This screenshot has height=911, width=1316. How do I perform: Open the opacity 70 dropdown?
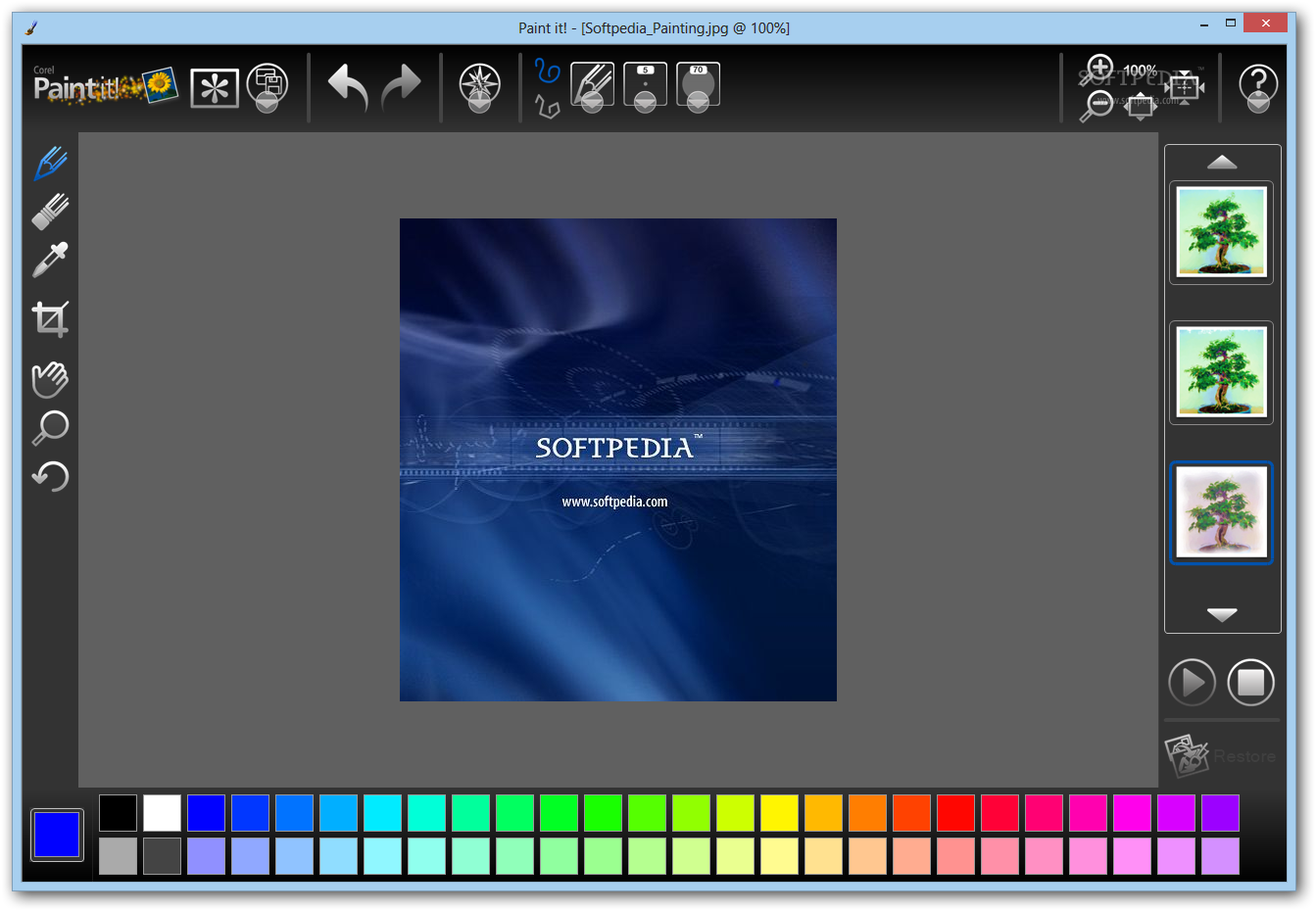coord(698,87)
